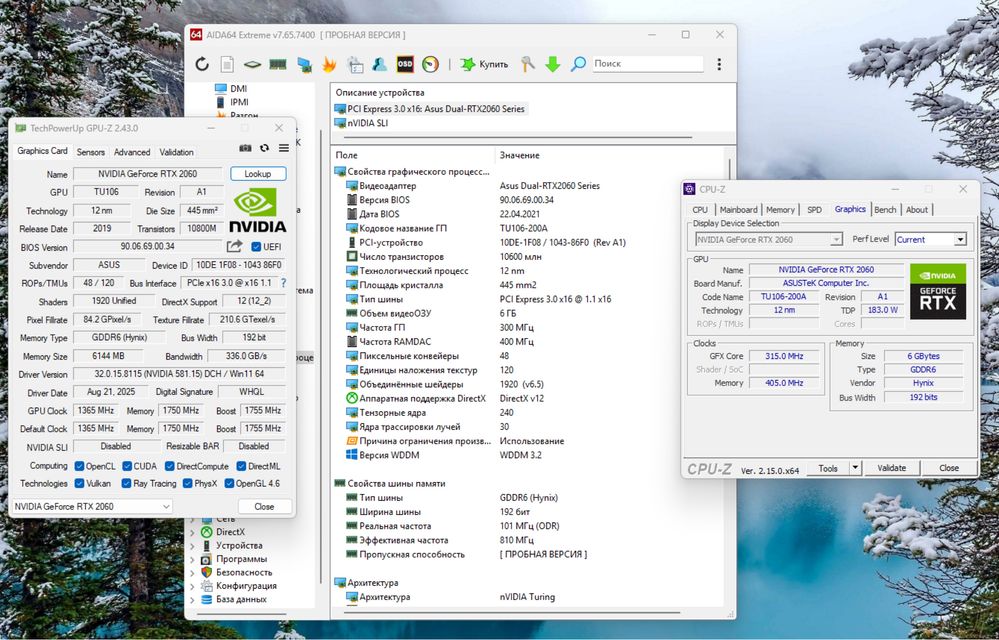
Task: Open the GPU-Z hamburger menu
Action: pyautogui.click(x=284, y=148)
